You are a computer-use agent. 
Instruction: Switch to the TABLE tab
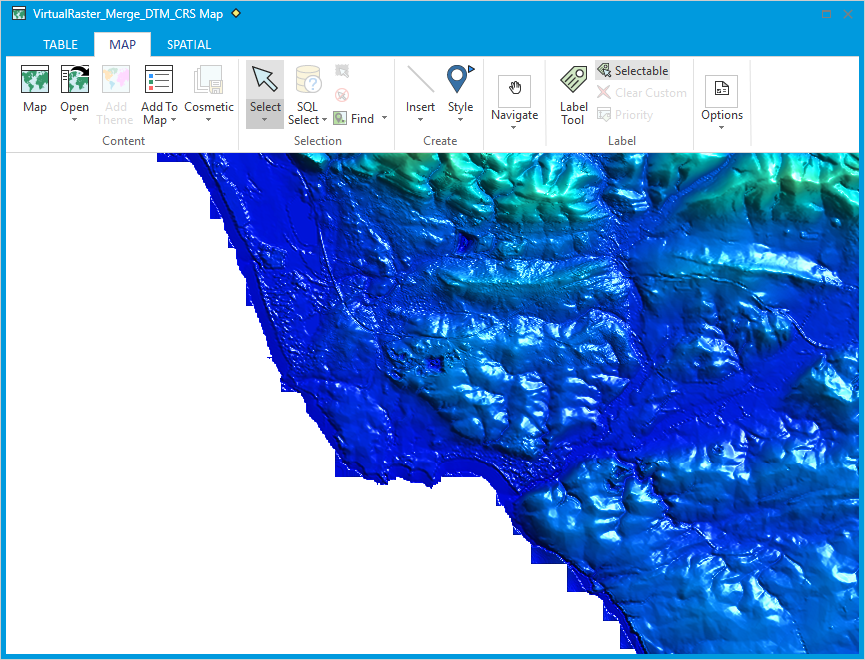point(61,45)
